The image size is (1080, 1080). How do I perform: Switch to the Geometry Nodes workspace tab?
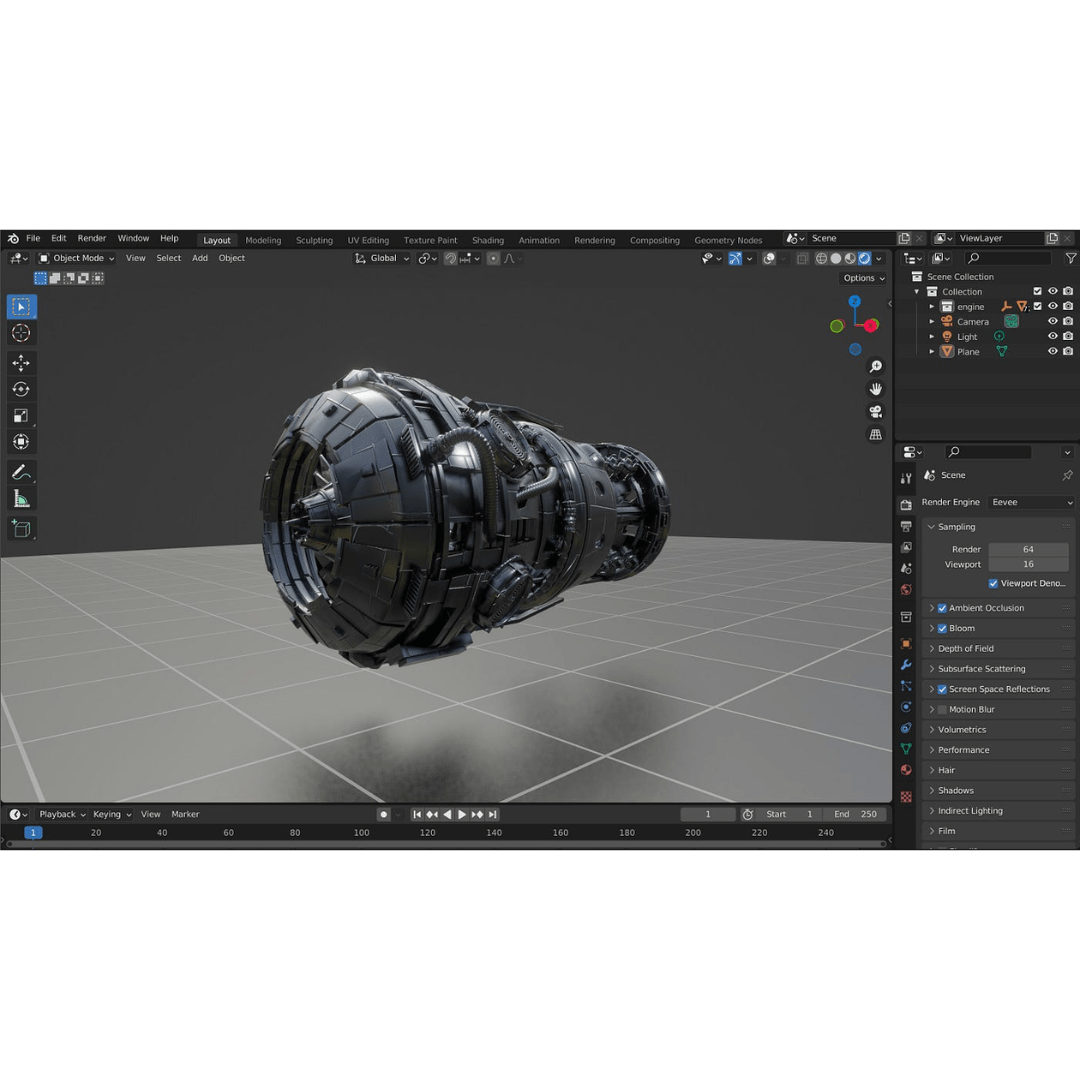click(x=728, y=240)
